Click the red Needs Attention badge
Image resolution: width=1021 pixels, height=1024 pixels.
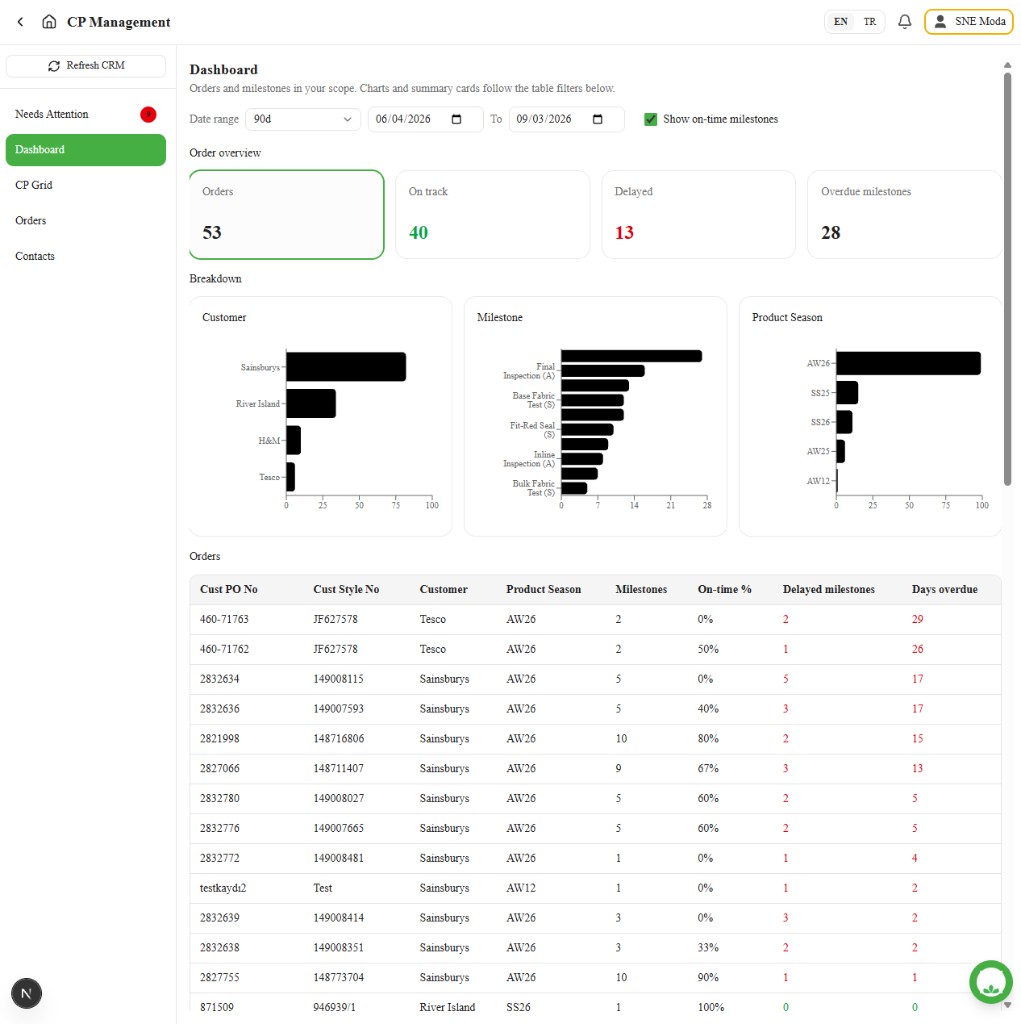[x=148, y=114]
